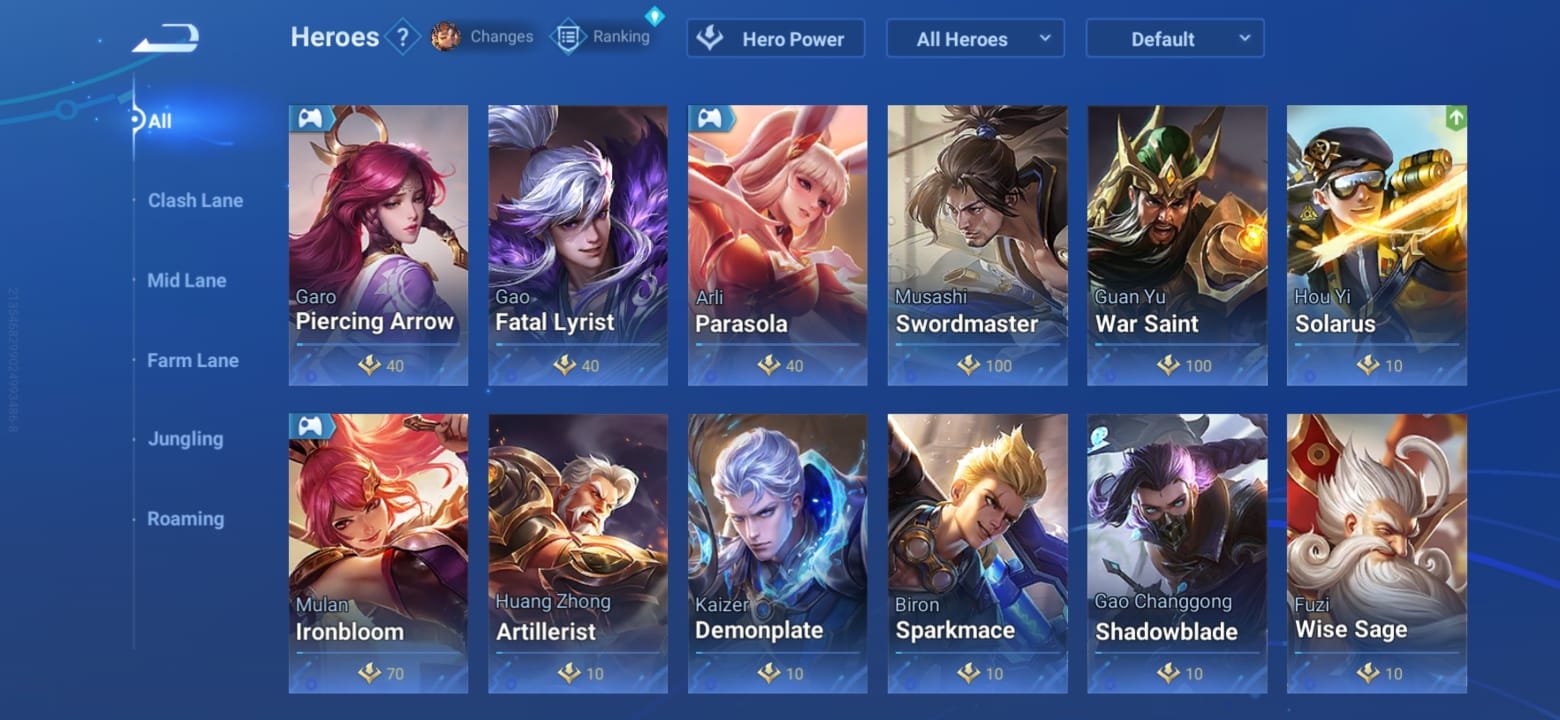Select the Farm Lane category
The height and width of the screenshot is (720, 1560).
click(192, 360)
